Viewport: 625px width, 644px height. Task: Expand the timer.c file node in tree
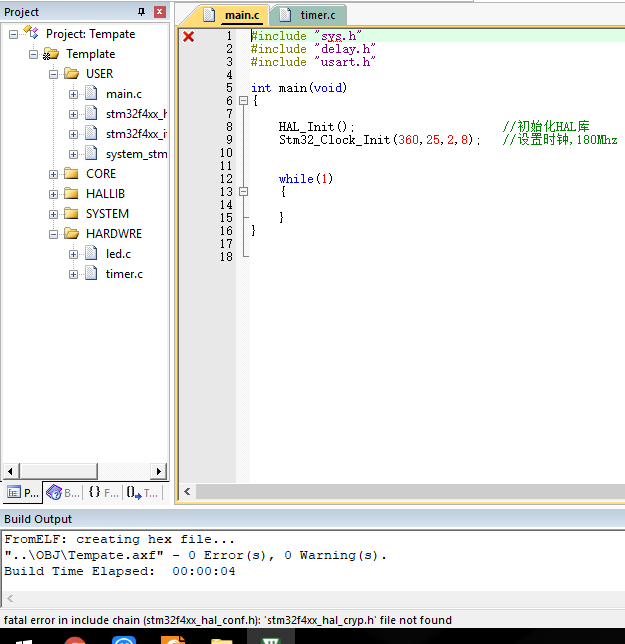tap(74, 274)
